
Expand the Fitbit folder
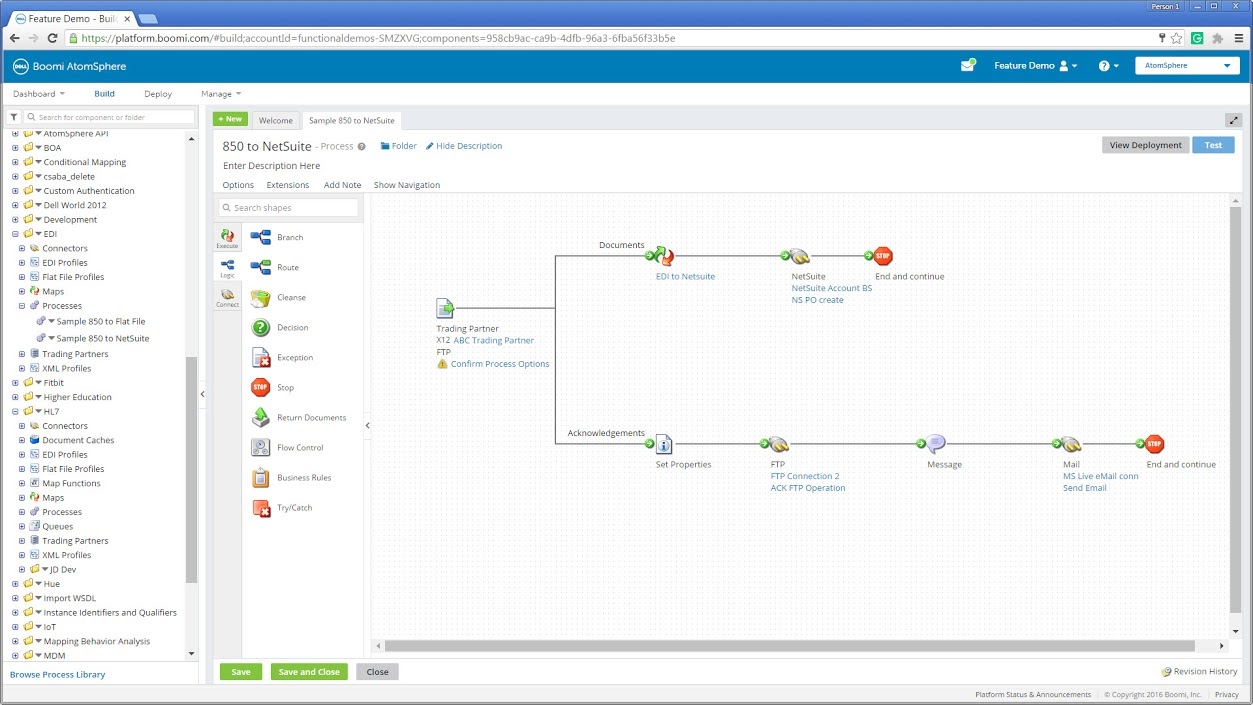click(15, 382)
